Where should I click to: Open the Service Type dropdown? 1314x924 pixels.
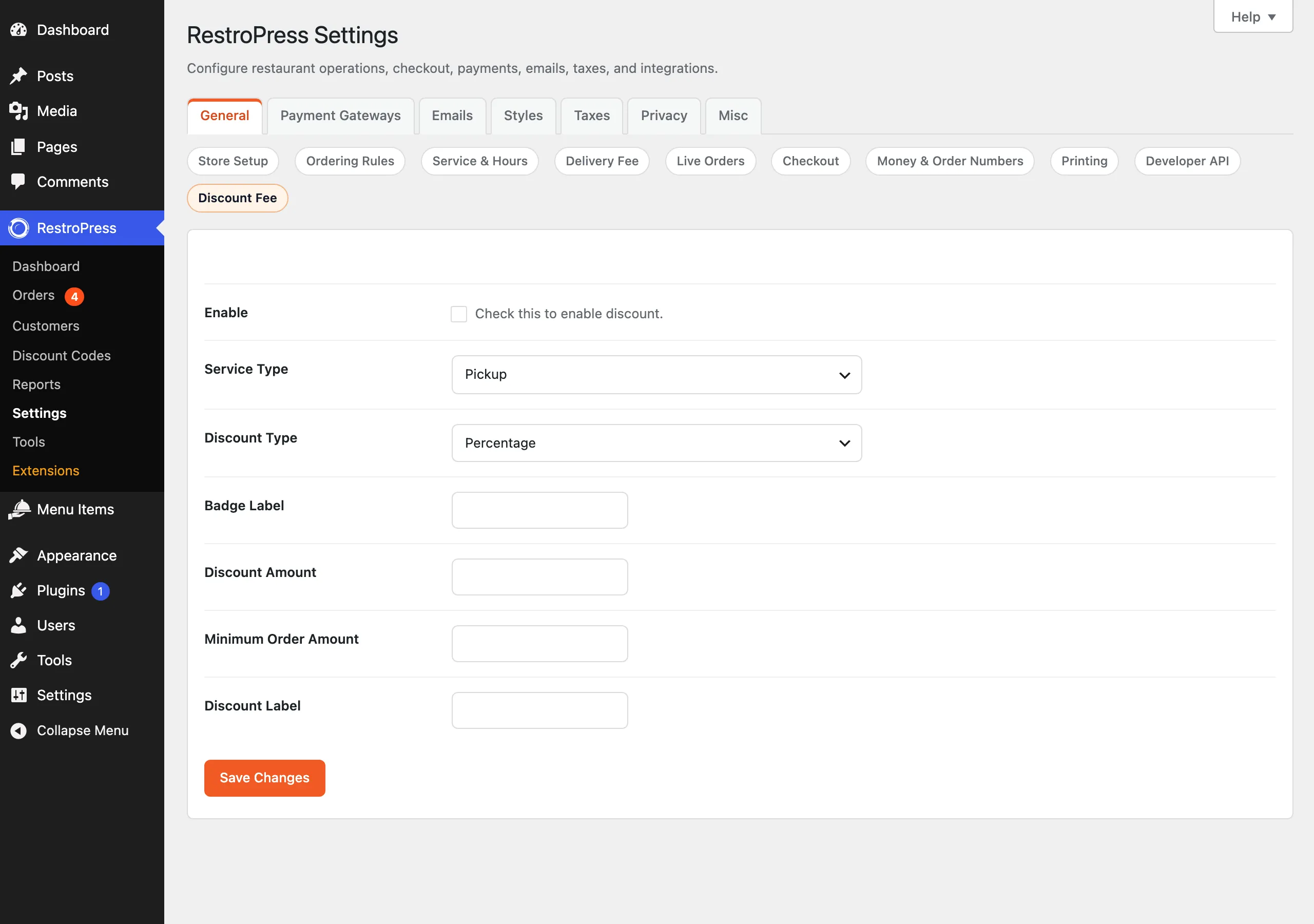656,374
